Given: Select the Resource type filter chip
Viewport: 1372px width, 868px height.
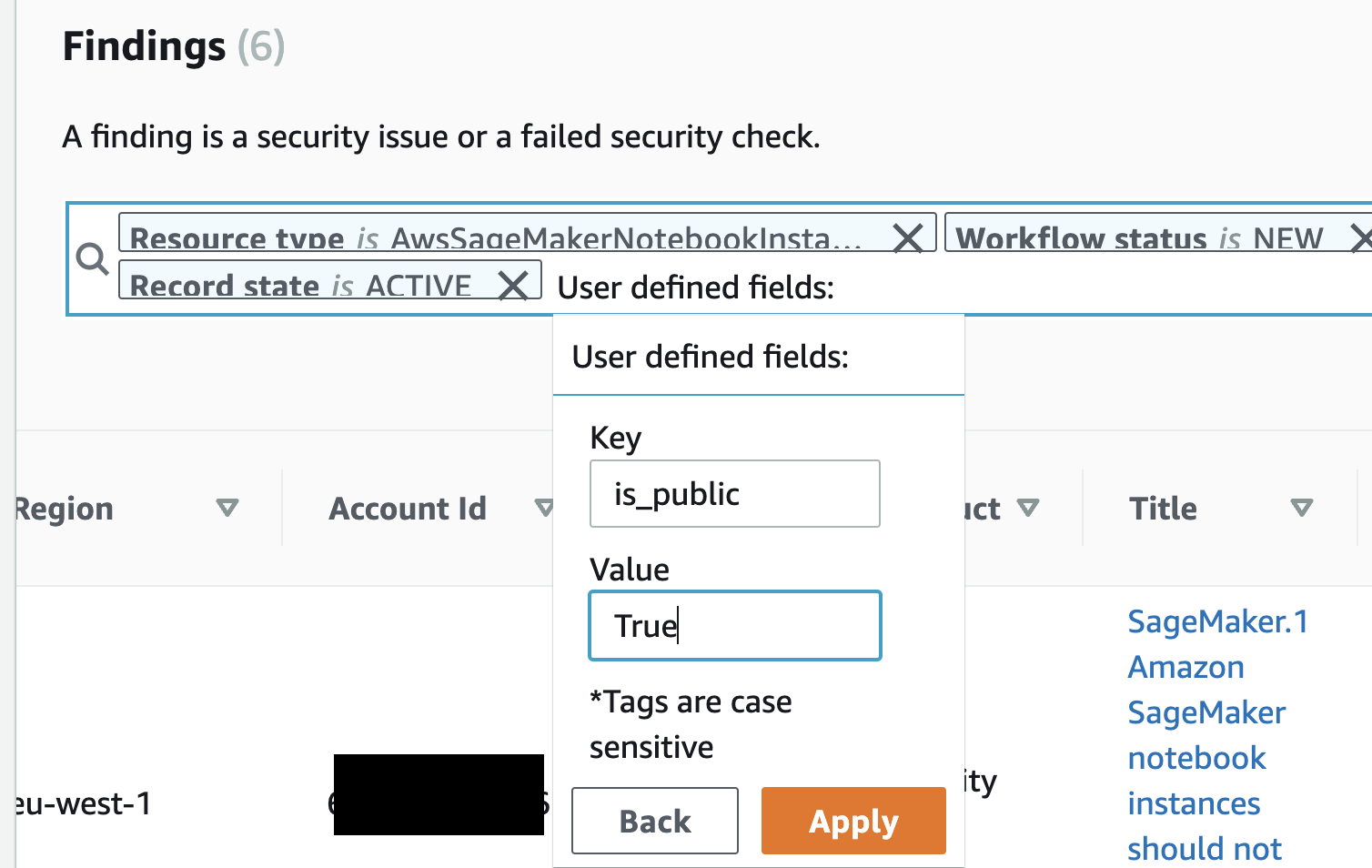Looking at the screenshot, I should (x=496, y=238).
